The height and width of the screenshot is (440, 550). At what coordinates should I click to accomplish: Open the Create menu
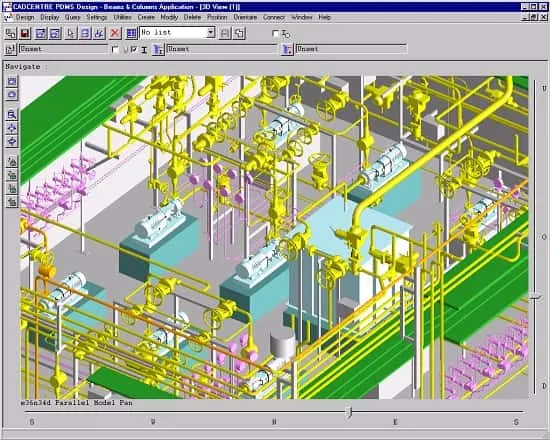coord(146,17)
